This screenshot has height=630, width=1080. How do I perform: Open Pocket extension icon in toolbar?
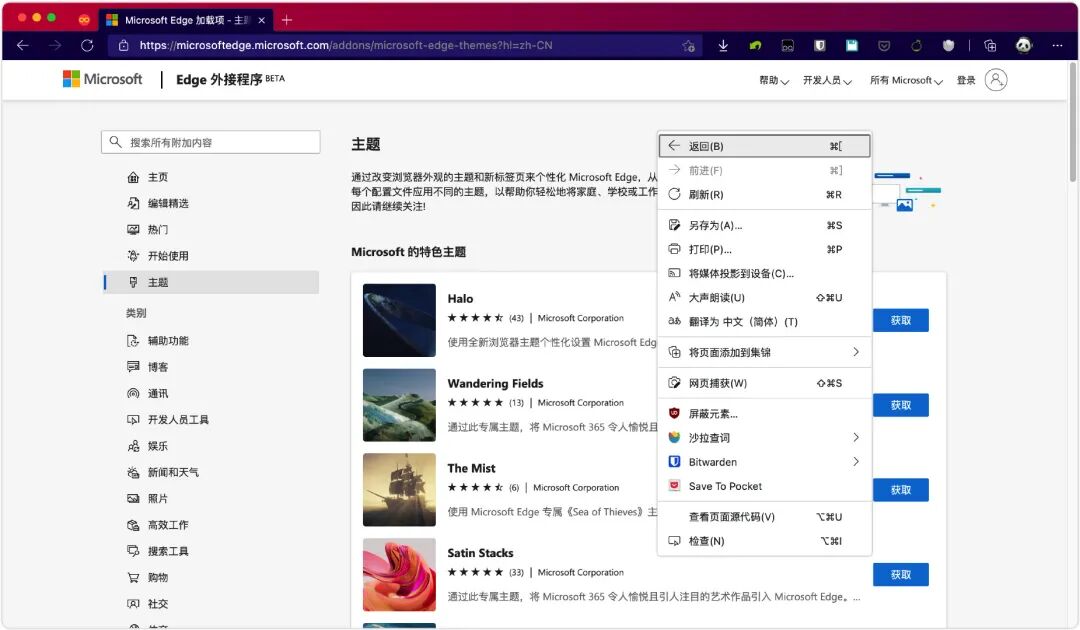pyautogui.click(x=884, y=45)
